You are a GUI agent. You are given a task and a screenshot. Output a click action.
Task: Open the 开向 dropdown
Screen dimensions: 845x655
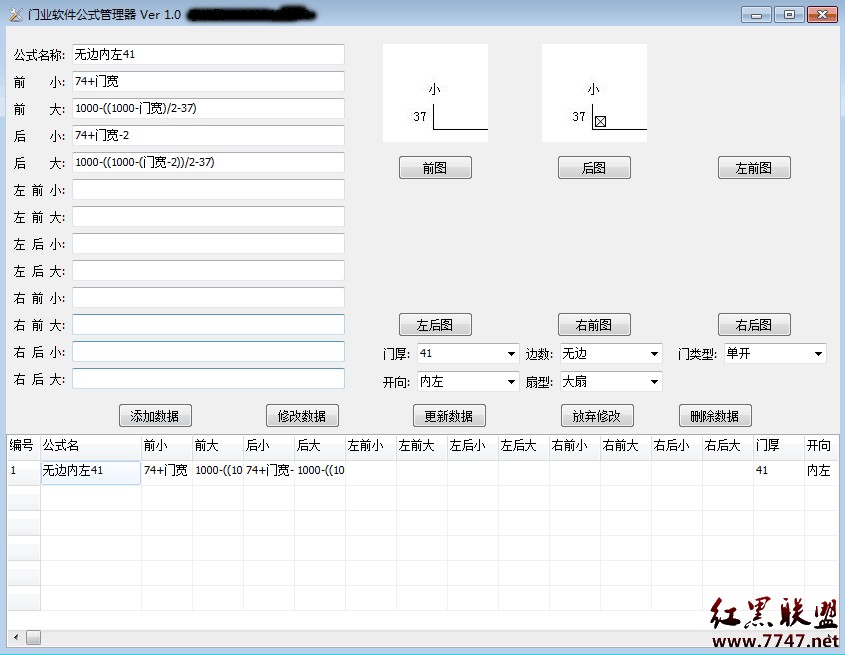click(468, 382)
